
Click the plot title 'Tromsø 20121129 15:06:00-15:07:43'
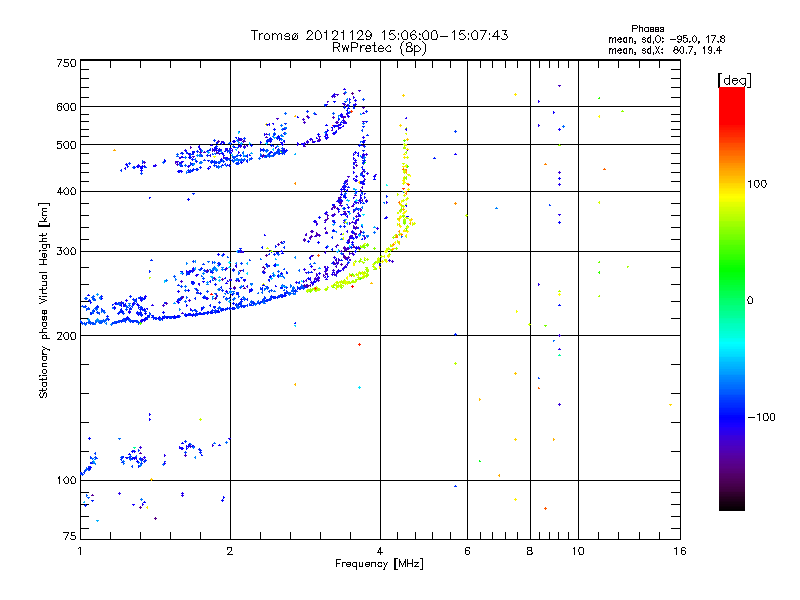tap(379, 35)
